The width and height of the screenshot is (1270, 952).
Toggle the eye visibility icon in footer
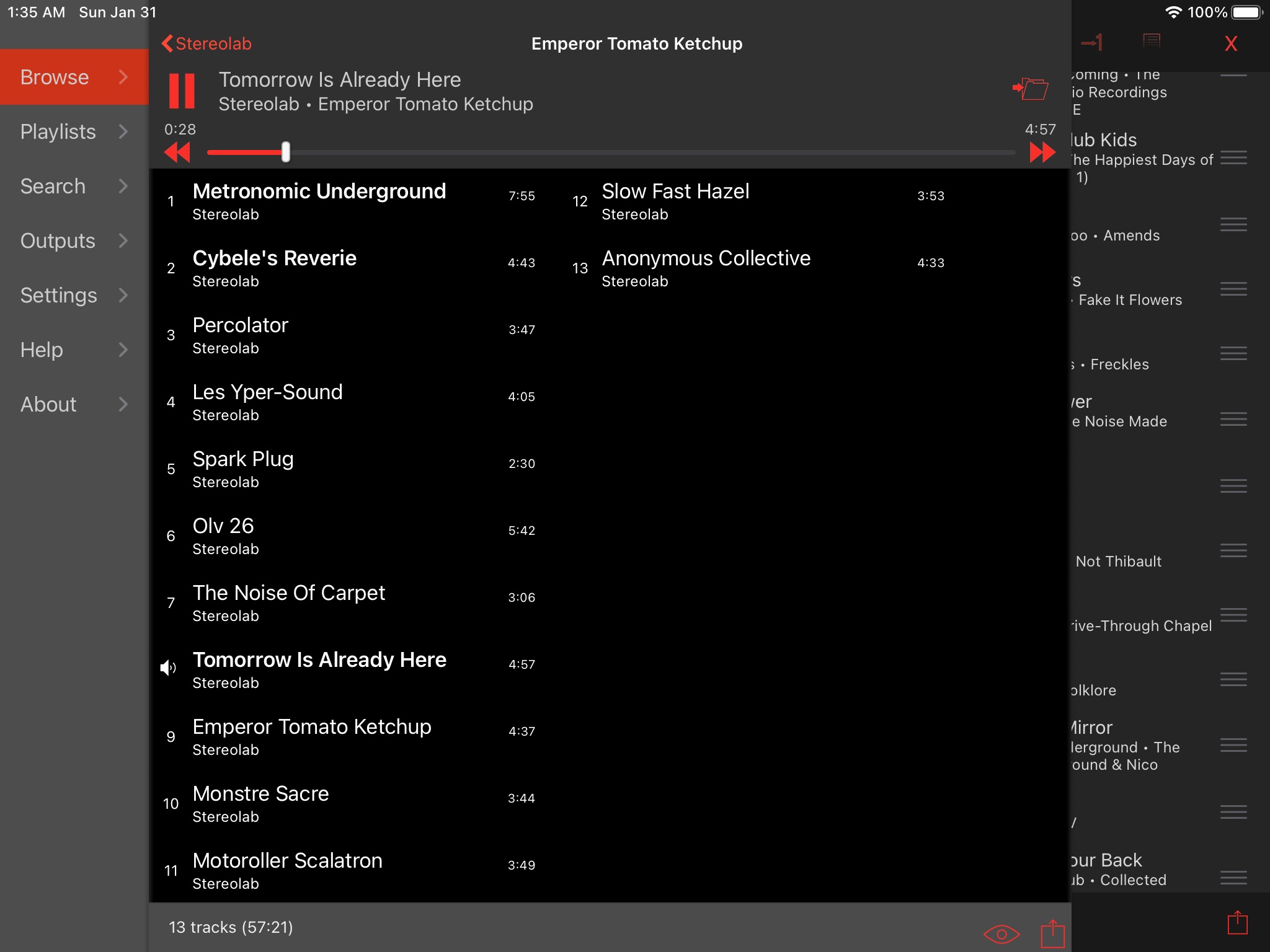click(x=1001, y=934)
